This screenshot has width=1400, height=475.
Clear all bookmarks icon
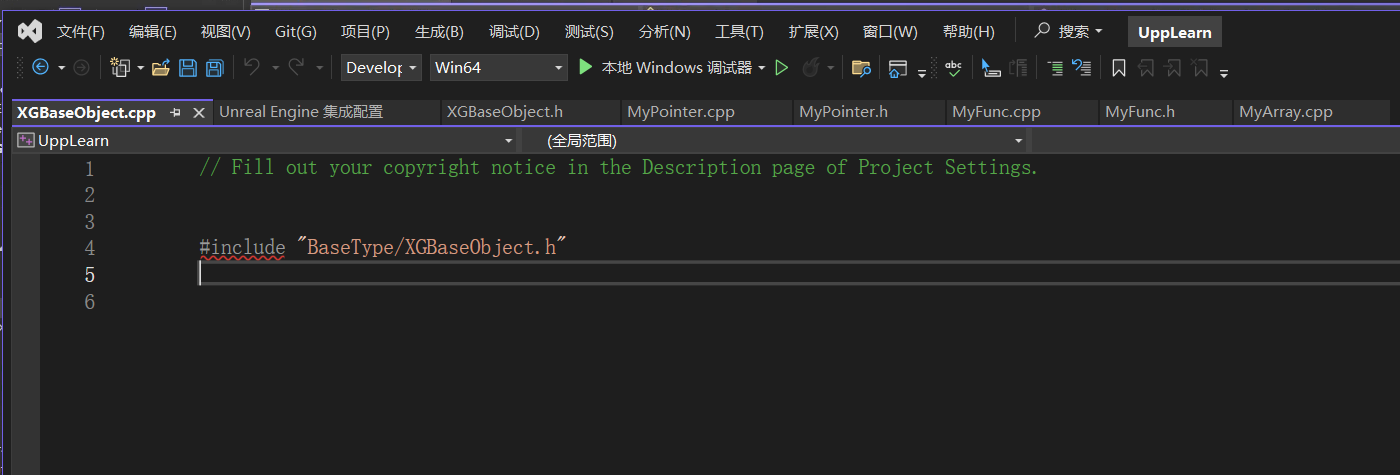1199,68
